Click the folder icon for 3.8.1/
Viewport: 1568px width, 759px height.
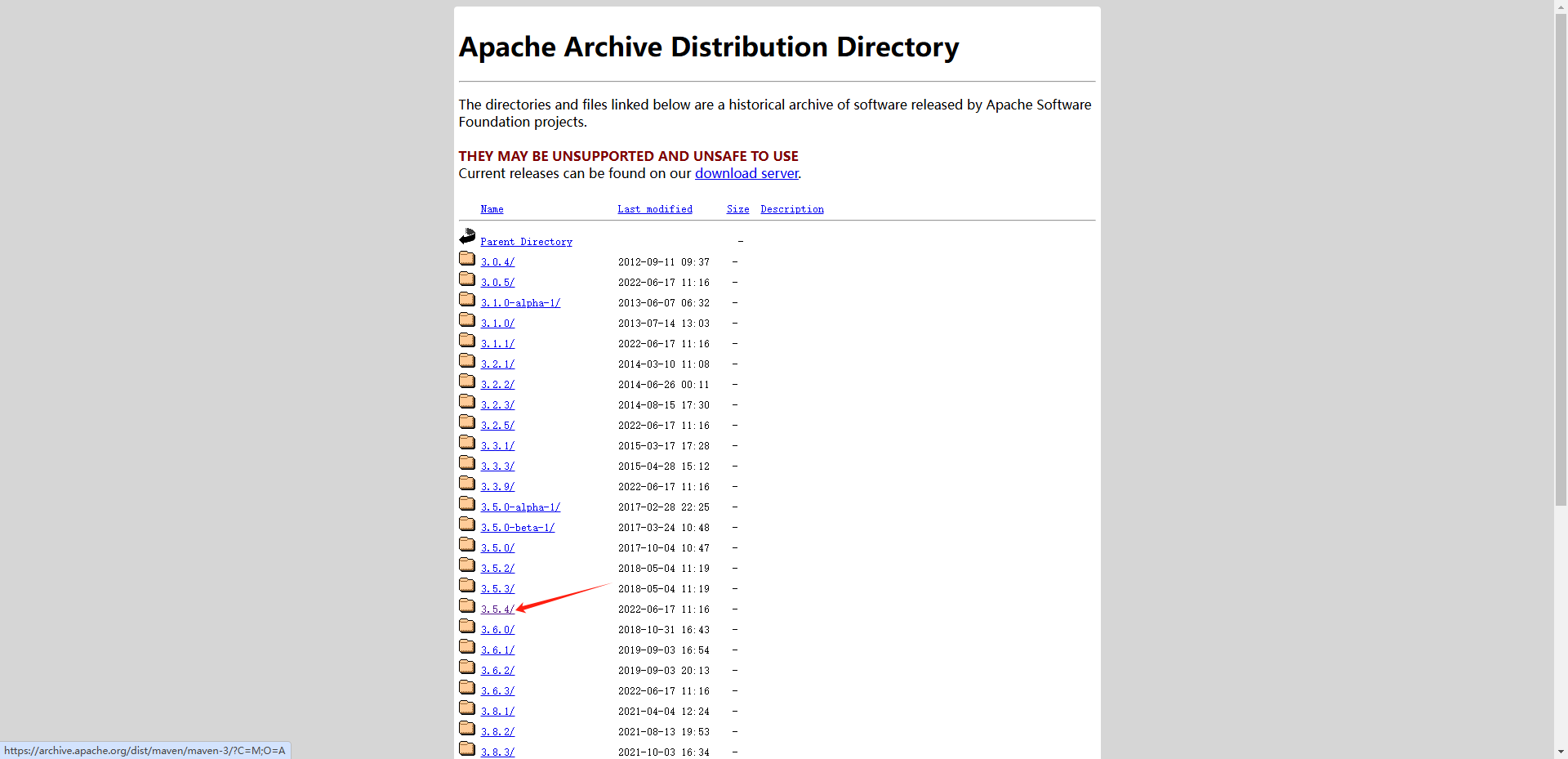pos(467,708)
